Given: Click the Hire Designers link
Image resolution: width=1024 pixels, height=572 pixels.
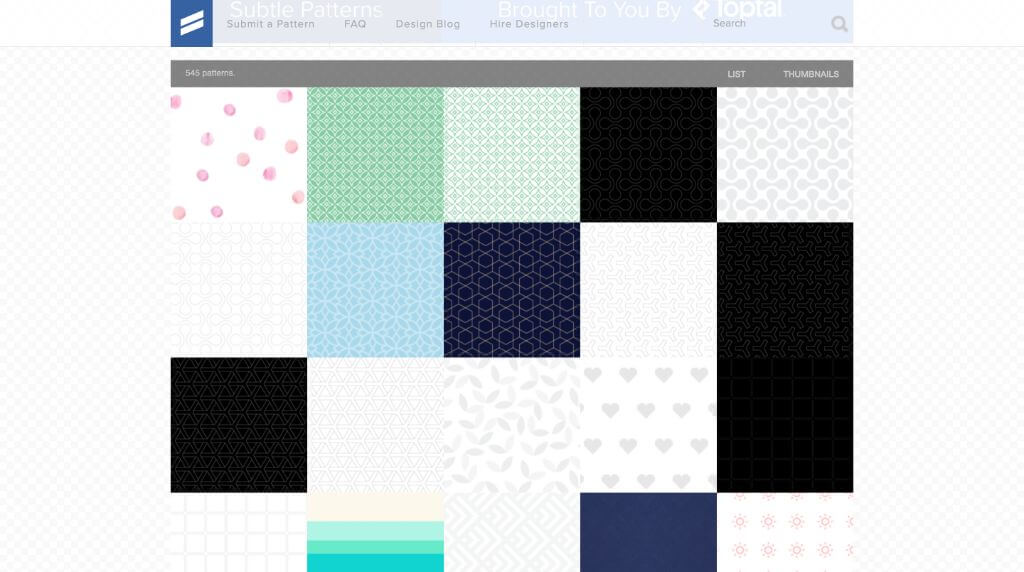Looking at the screenshot, I should [x=529, y=24].
